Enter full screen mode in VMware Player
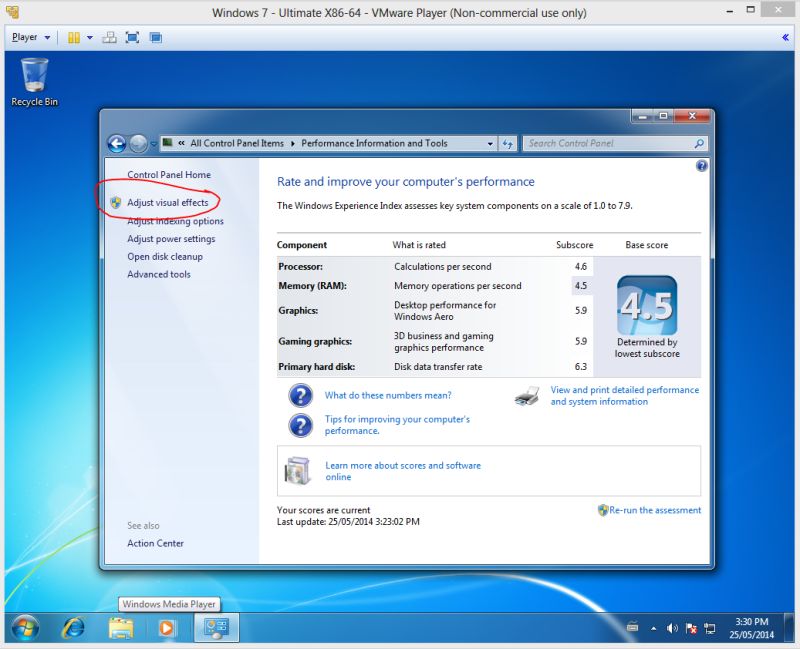 [x=132, y=37]
